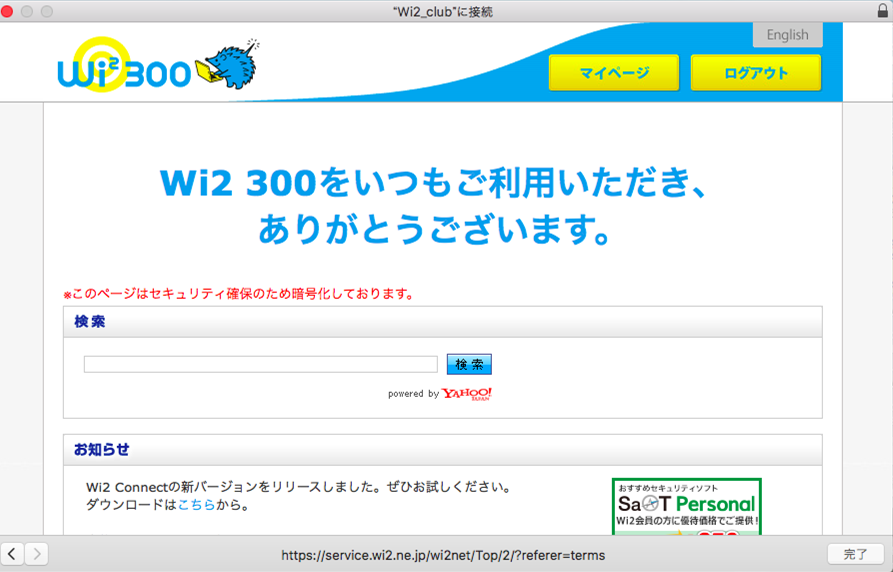
Task: Click the lock icon in title bar
Action: click(883, 11)
